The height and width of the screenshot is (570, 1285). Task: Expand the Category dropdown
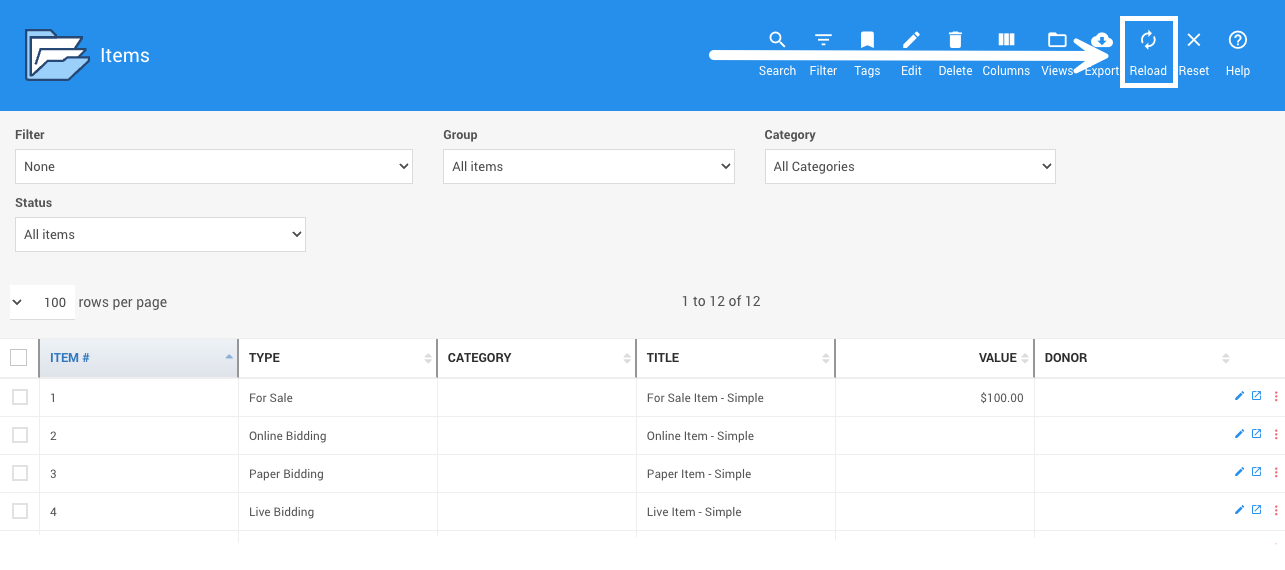[909, 167]
